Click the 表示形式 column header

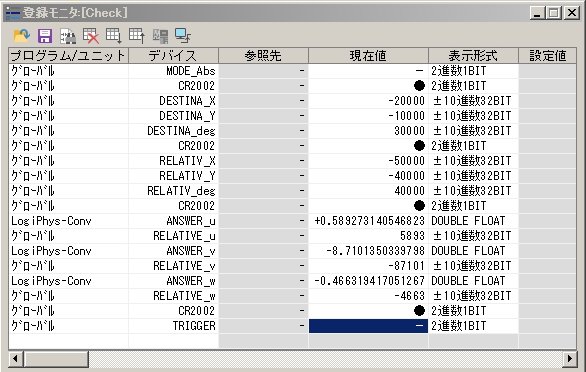pos(473,56)
